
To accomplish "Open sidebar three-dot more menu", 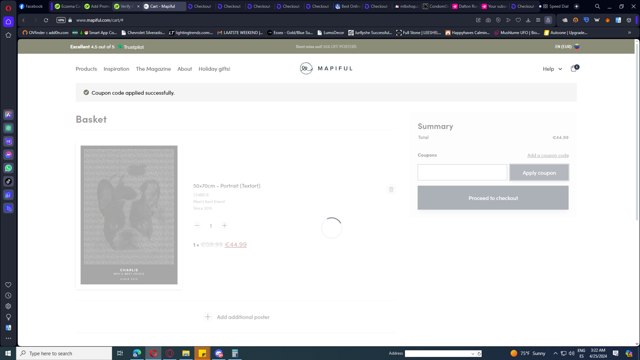I will (8, 338).
